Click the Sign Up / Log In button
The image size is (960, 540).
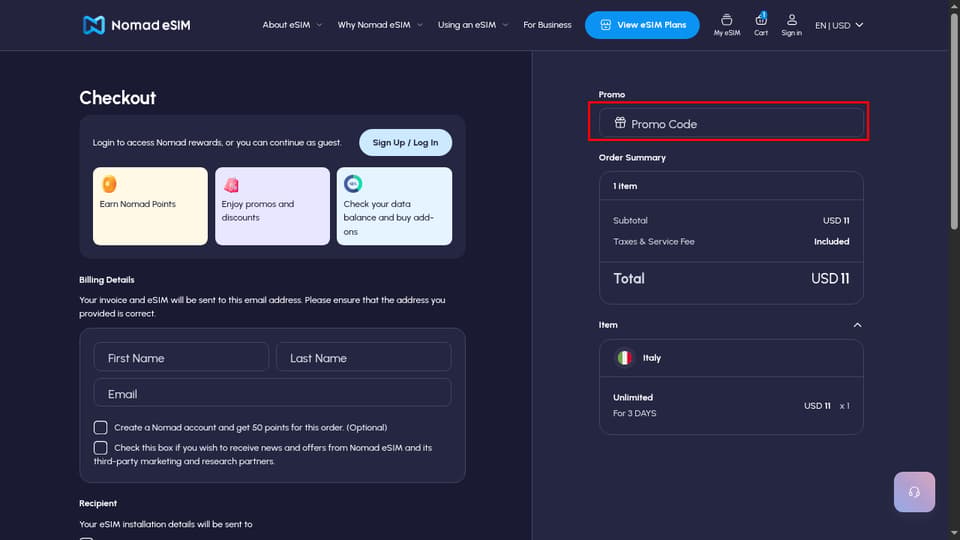(405, 143)
